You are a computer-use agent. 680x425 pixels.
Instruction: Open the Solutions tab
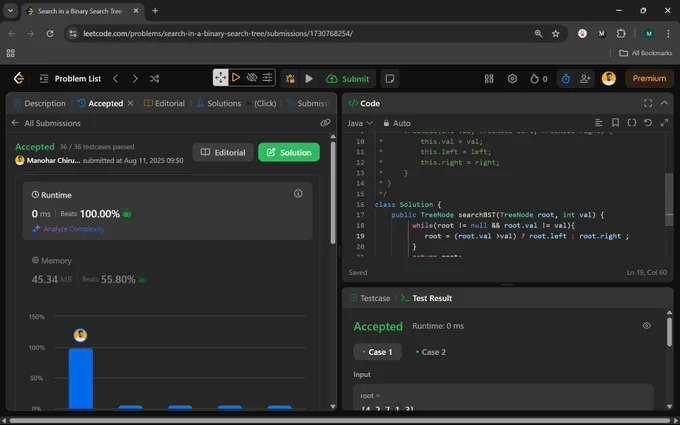tap(219, 103)
